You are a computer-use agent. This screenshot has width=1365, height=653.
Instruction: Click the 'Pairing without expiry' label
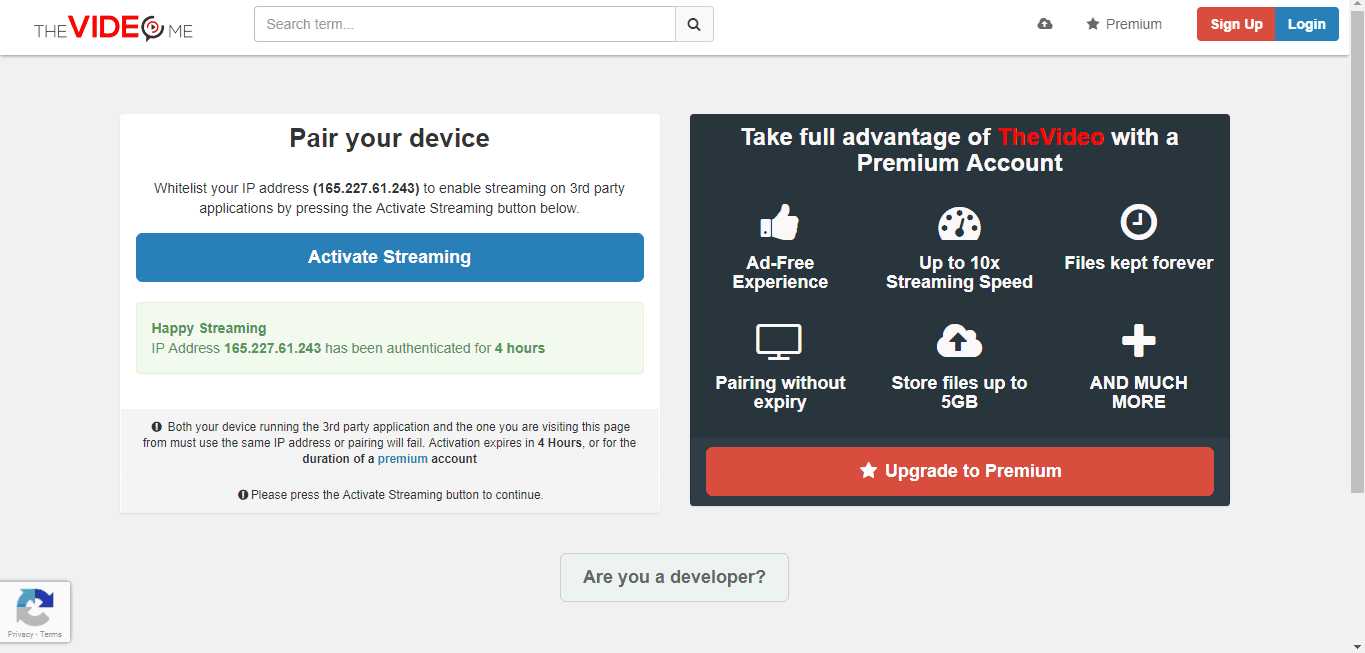[x=780, y=392]
